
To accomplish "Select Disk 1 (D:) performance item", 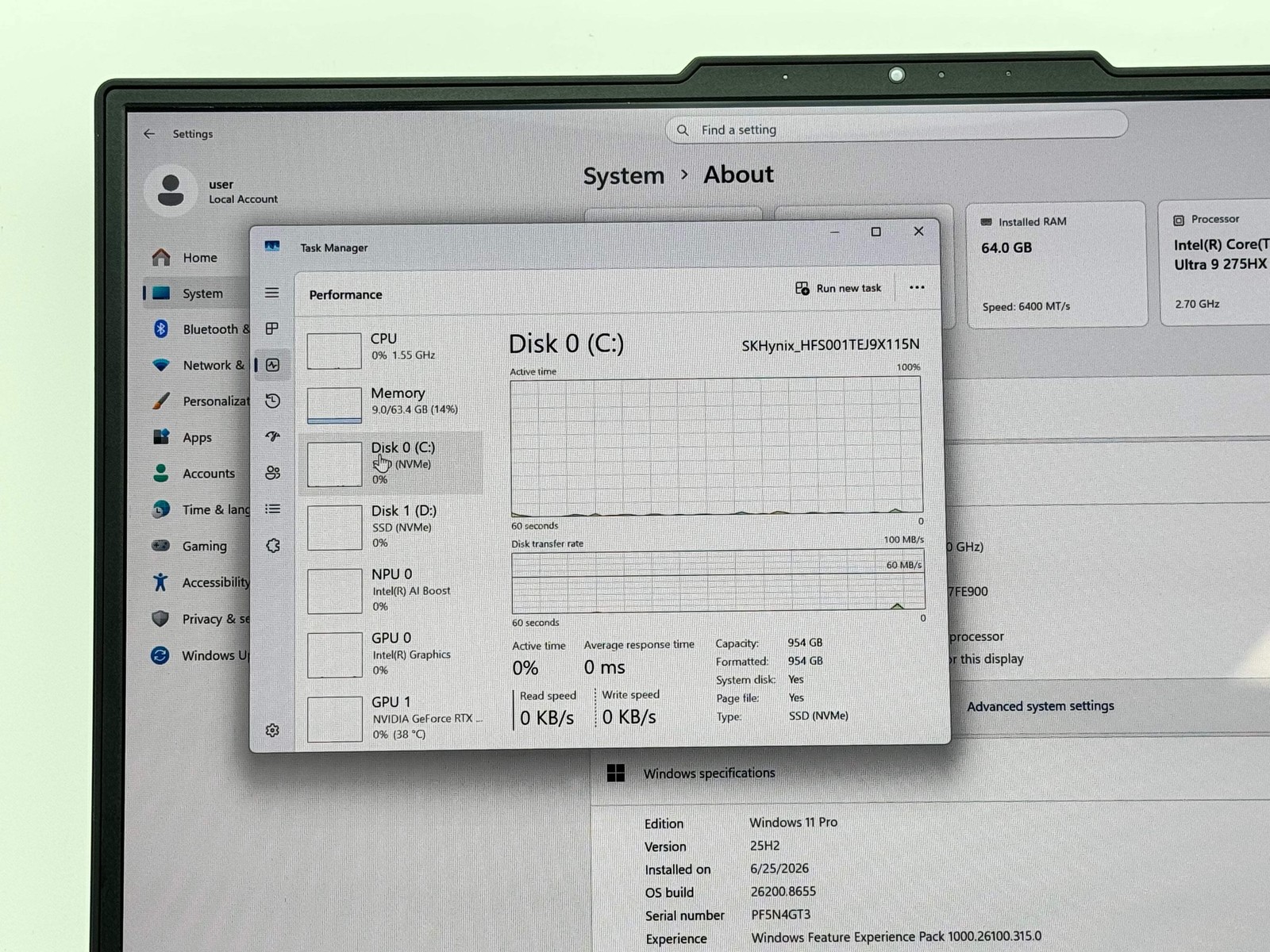I will pos(393,526).
